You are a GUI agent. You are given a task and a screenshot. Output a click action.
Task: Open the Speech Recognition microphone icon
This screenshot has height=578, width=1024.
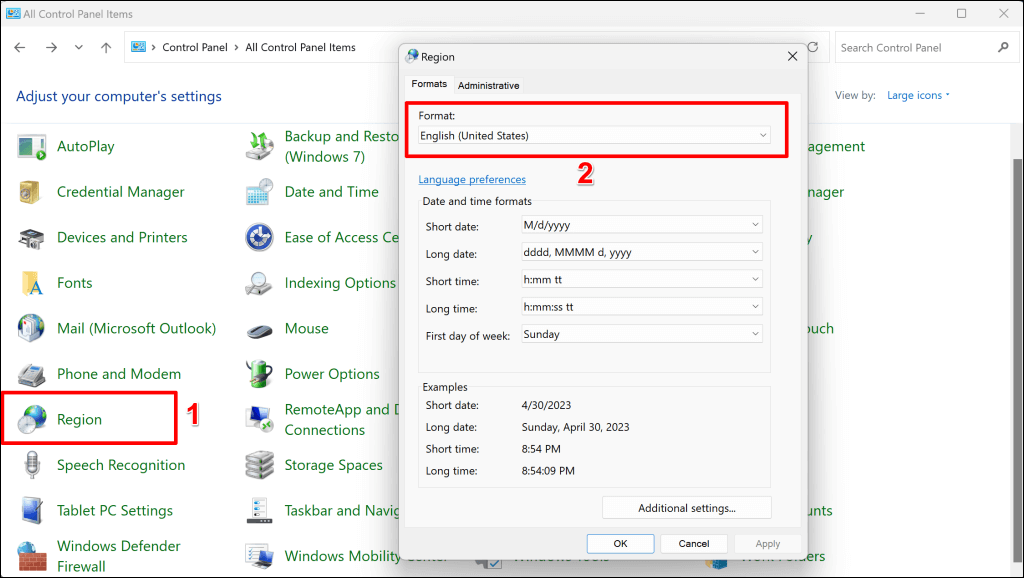(x=31, y=465)
